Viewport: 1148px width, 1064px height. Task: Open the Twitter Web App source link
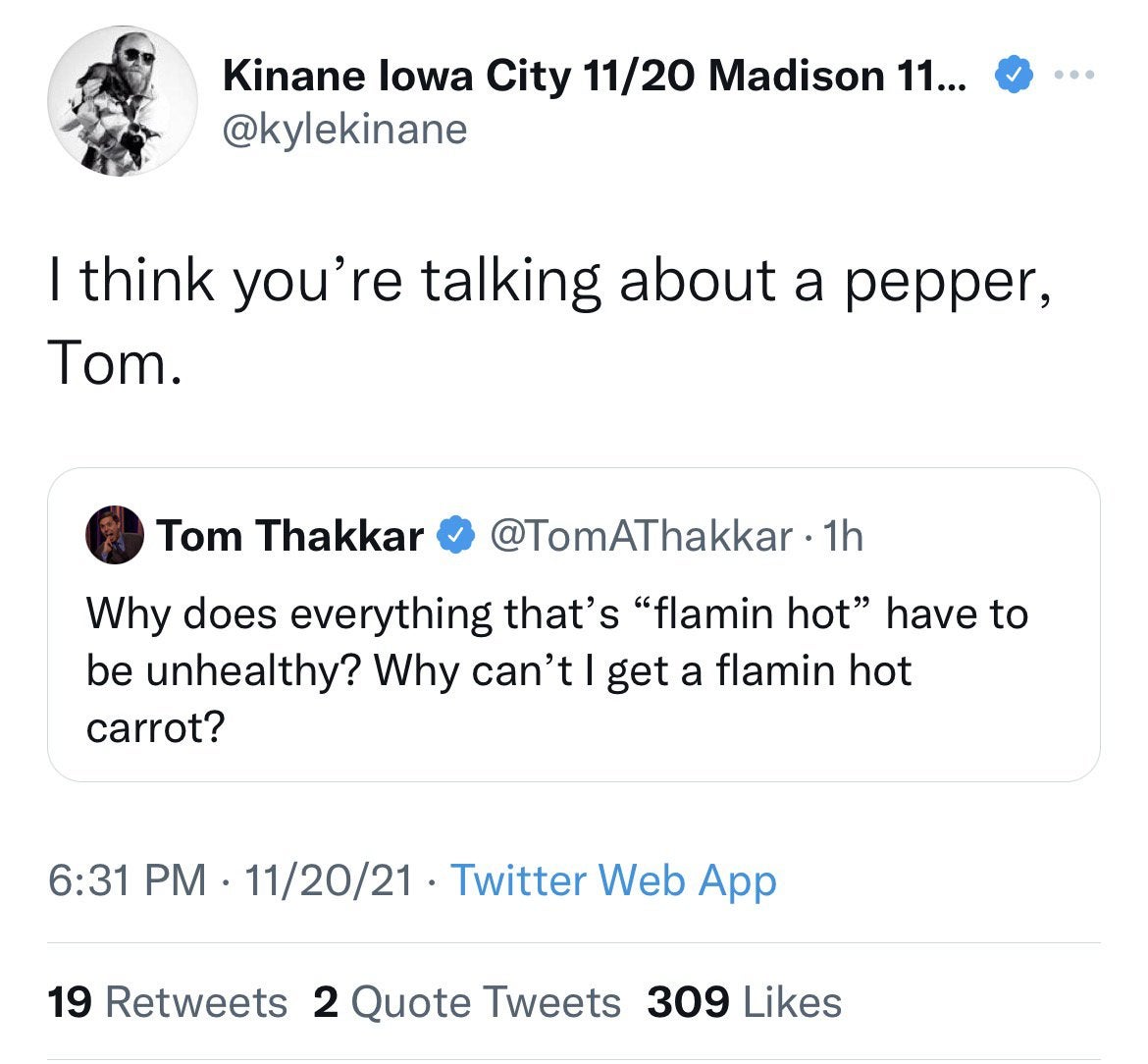[x=613, y=880]
